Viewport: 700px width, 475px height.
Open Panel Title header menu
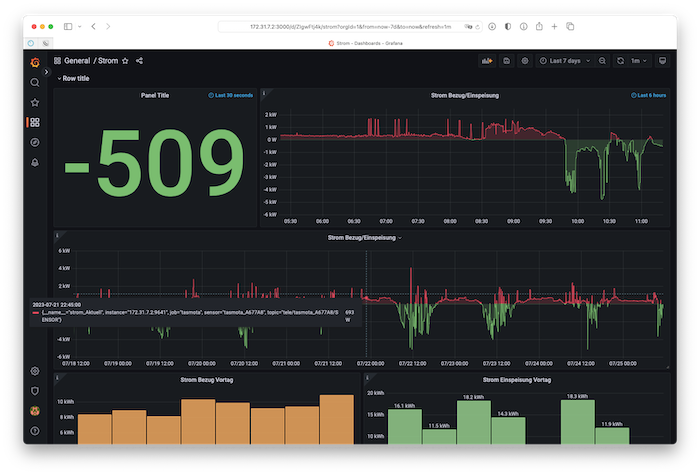[x=155, y=95]
